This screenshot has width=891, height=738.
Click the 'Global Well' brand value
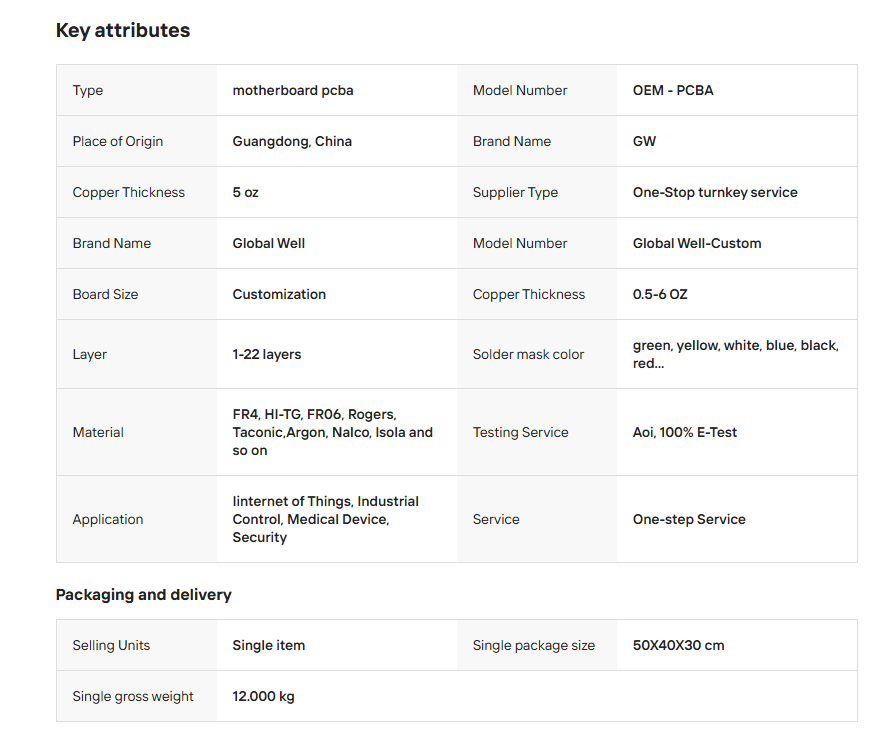tap(269, 243)
